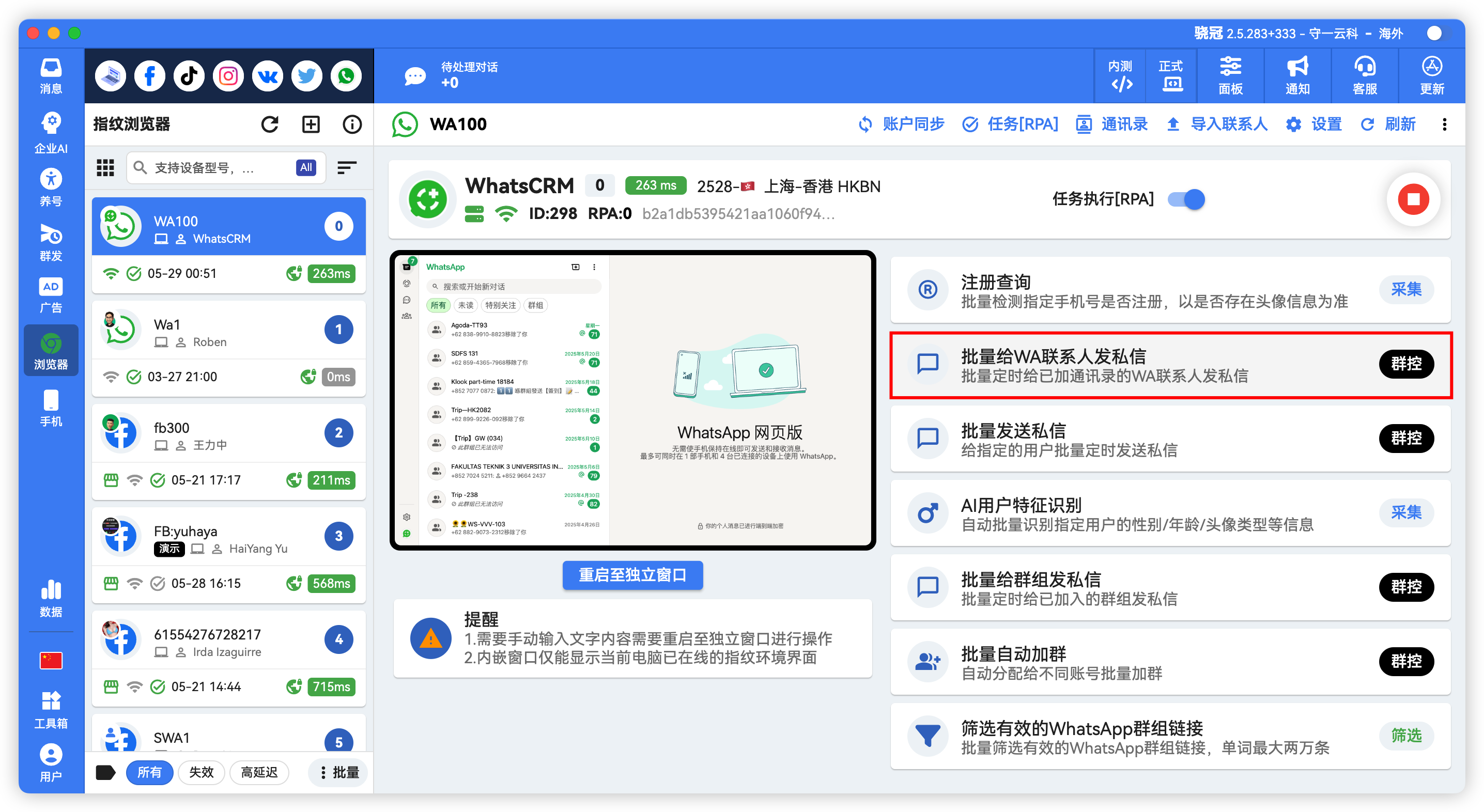Open the embedded WhatsApp web preview
Screen dimensions: 1484x812
[x=632, y=400]
